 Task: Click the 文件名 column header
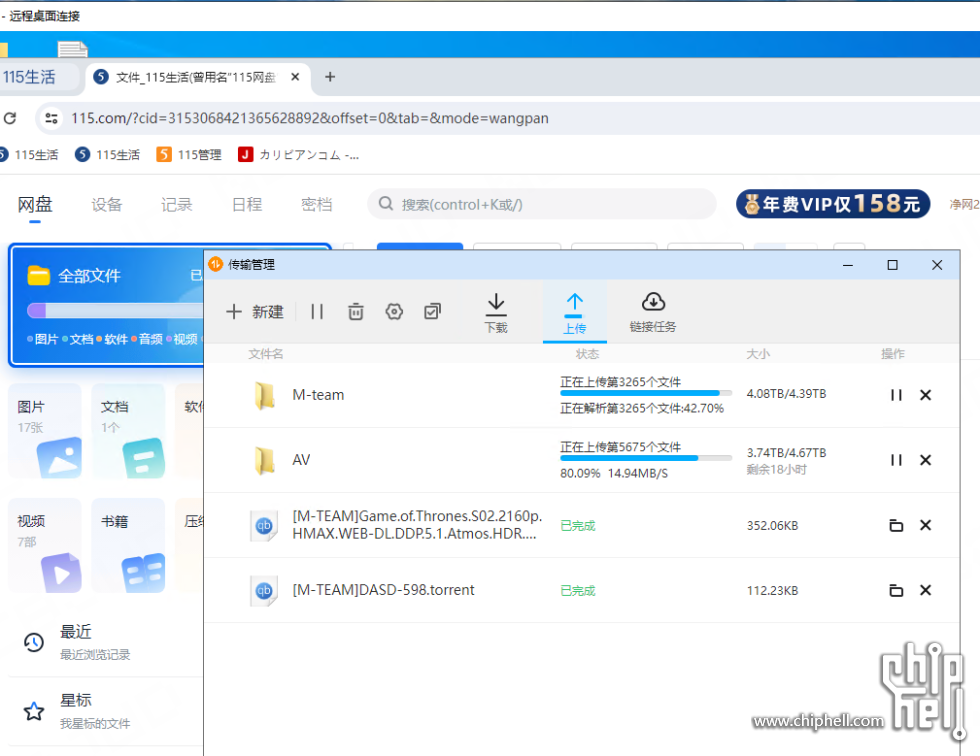266,354
